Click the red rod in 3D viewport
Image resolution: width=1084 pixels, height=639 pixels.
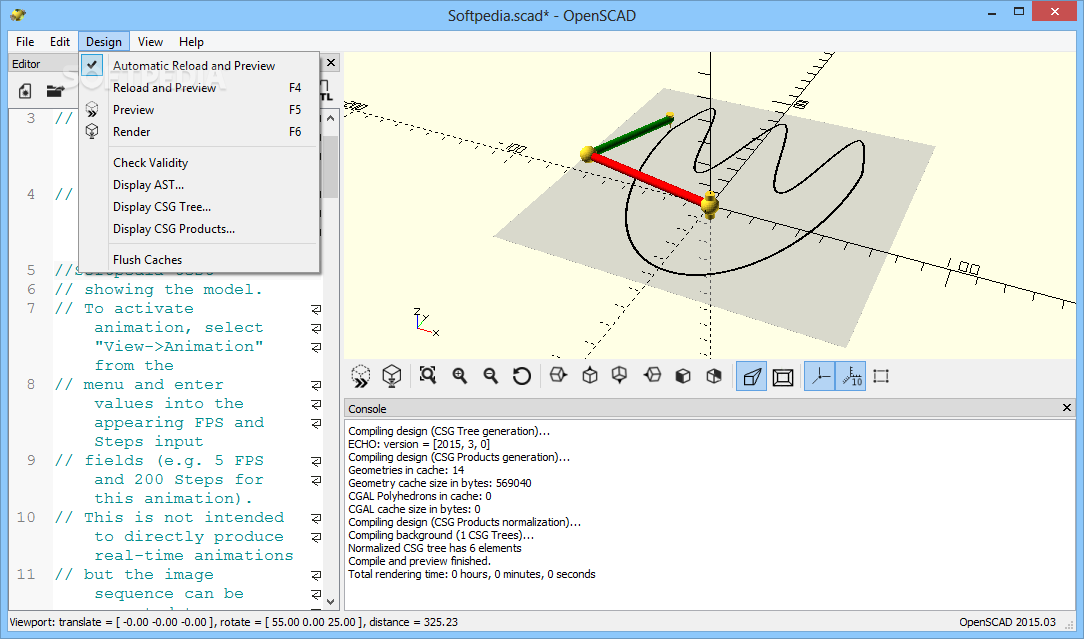pyautogui.click(x=646, y=178)
